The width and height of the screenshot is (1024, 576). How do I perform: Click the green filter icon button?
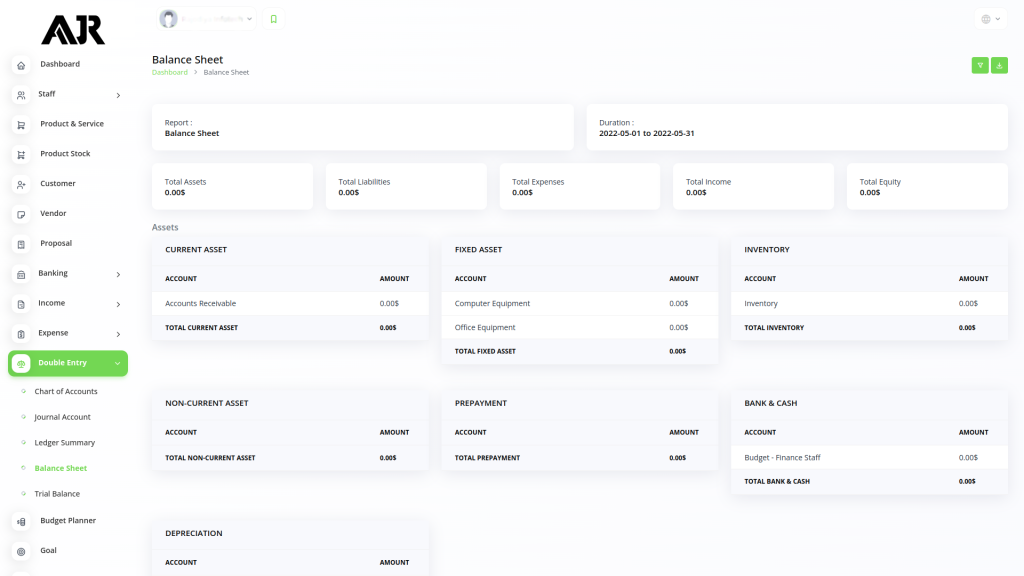980,65
